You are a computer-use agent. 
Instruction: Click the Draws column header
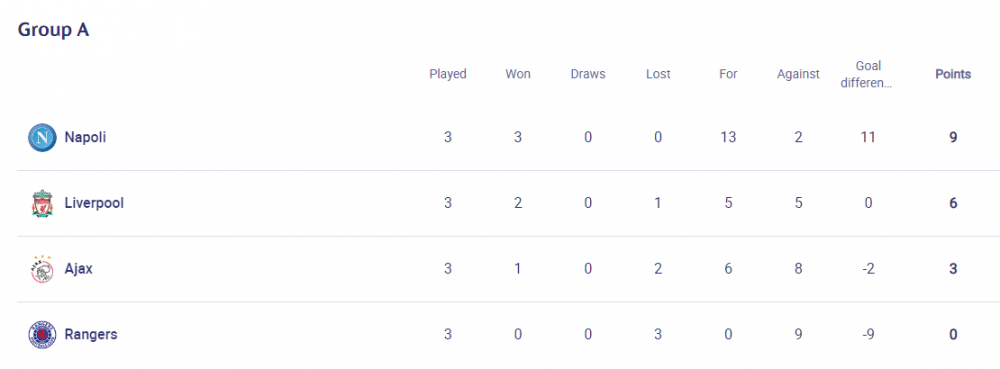588,74
